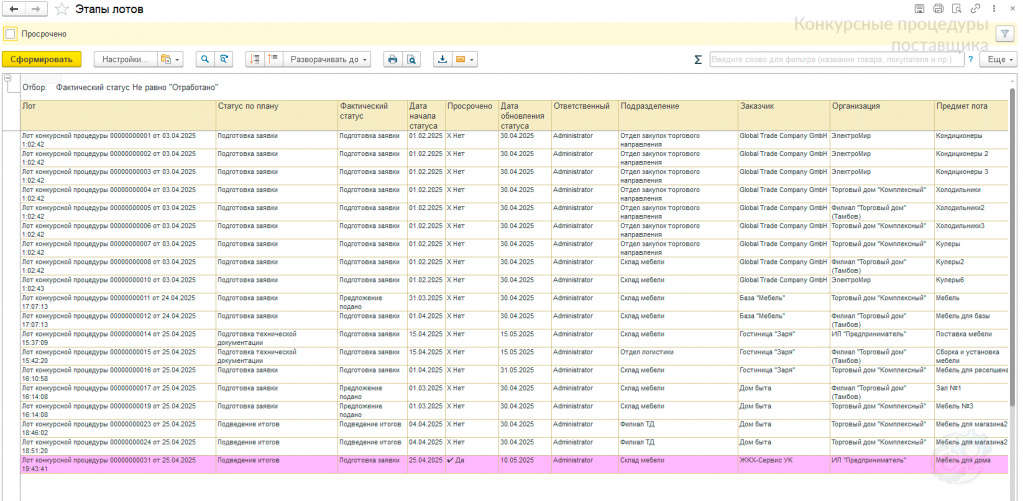Click the Мебель №3 subject cell
Viewport: 1023px width, 501px height.
click(971, 410)
